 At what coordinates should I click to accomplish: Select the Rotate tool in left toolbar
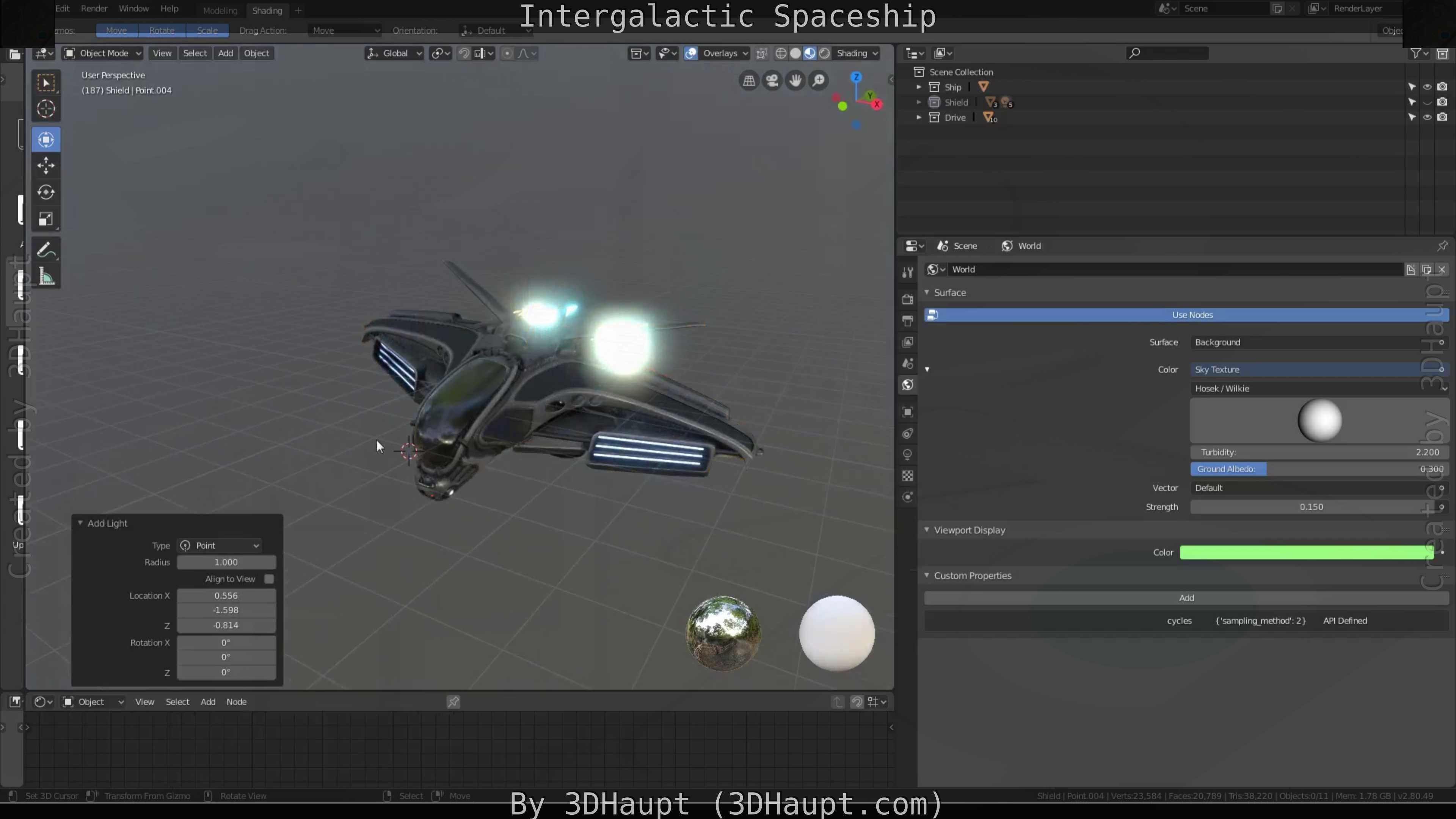(x=46, y=192)
